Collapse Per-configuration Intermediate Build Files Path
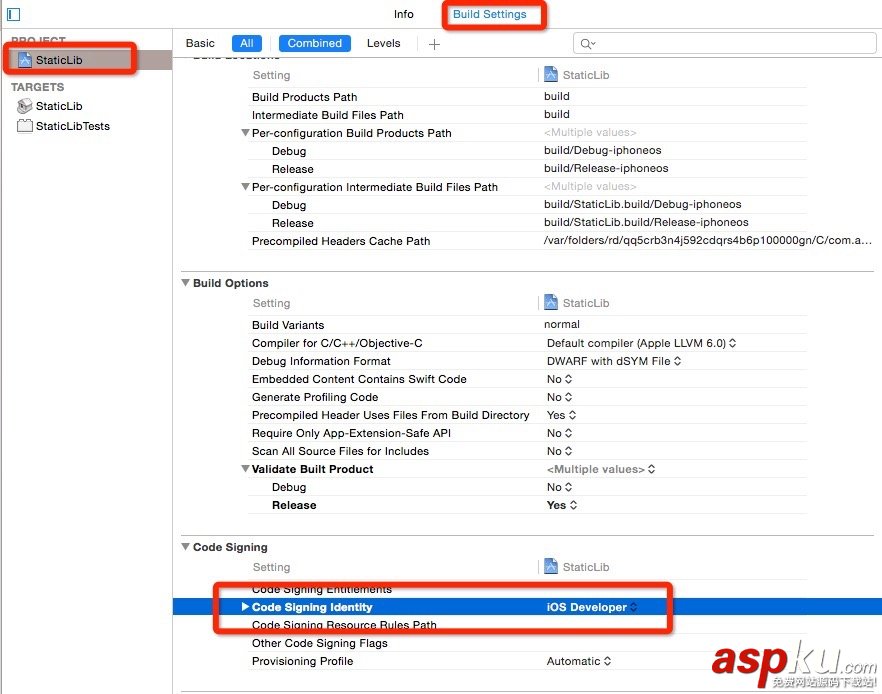Image resolution: width=882 pixels, height=694 pixels. [245, 187]
